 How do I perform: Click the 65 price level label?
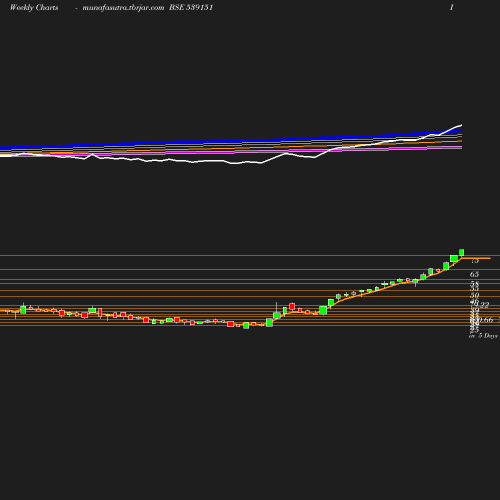(474, 274)
